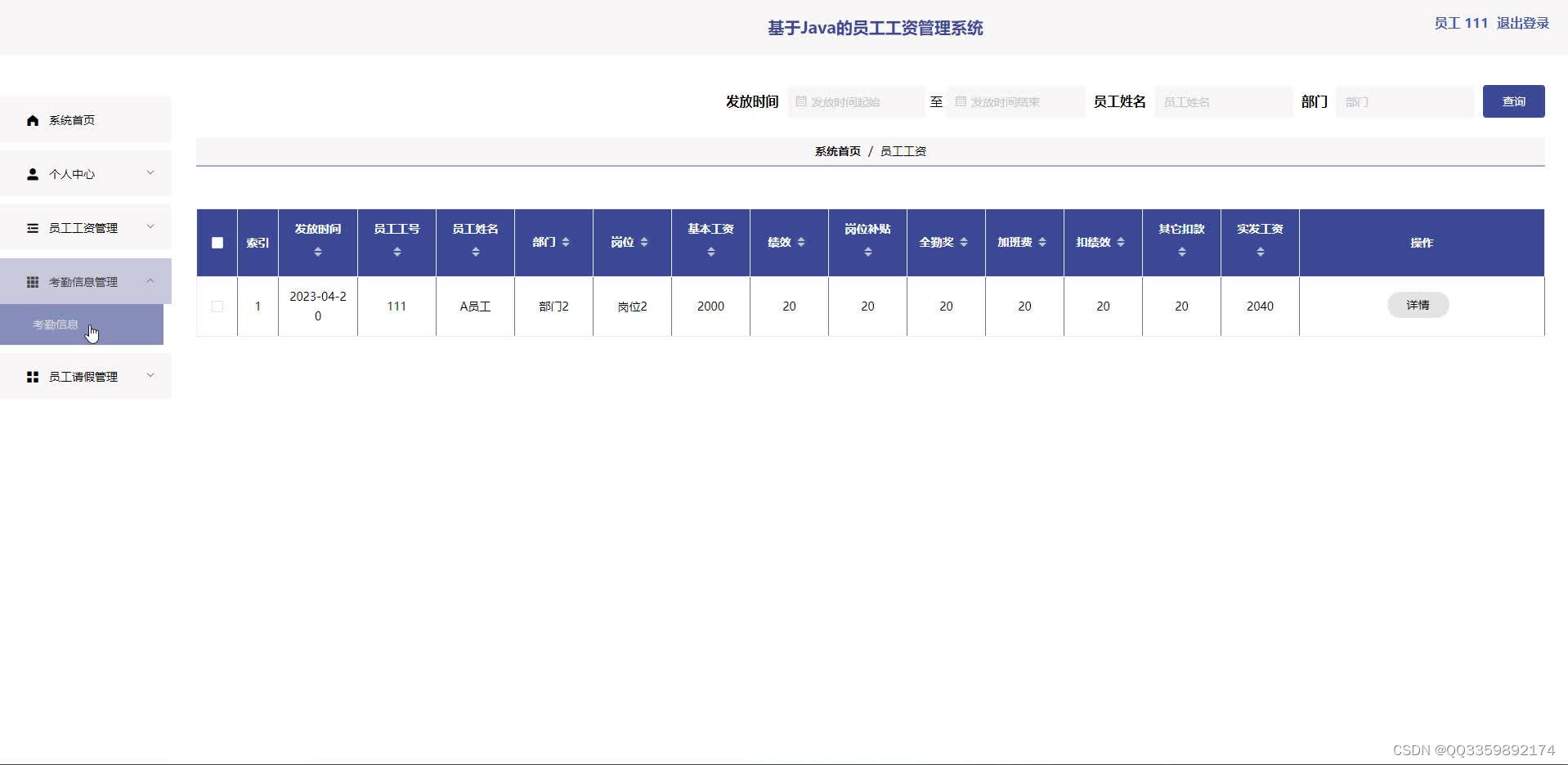
Task: Click the A员工 name cell
Action: pyautogui.click(x=475, y=306)
